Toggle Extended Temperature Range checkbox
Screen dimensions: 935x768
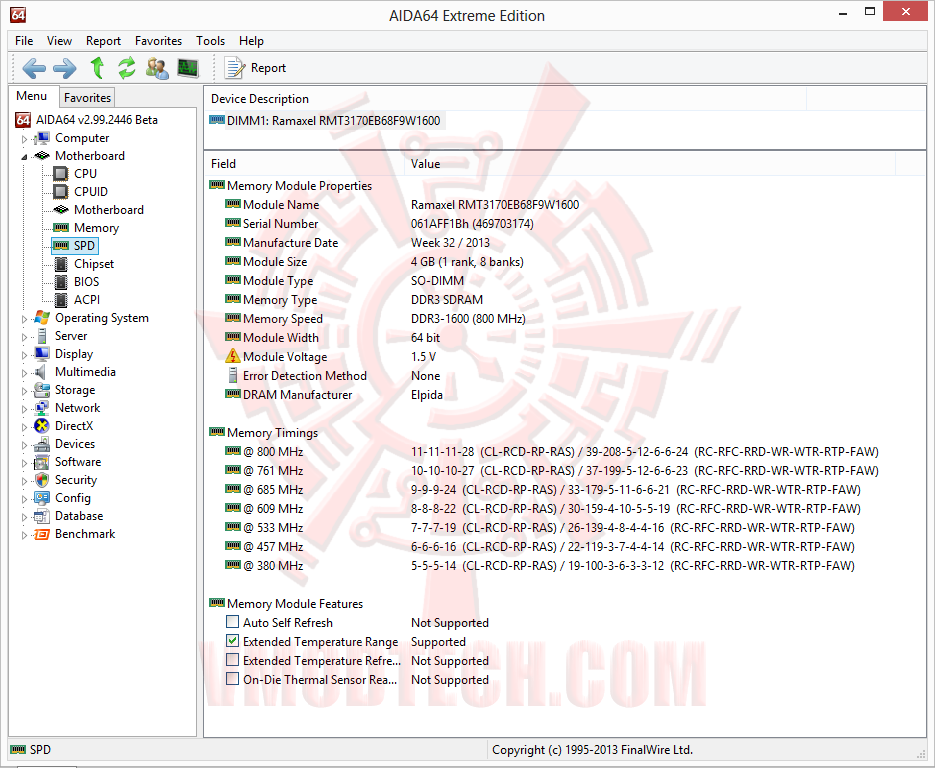[233, 641]
